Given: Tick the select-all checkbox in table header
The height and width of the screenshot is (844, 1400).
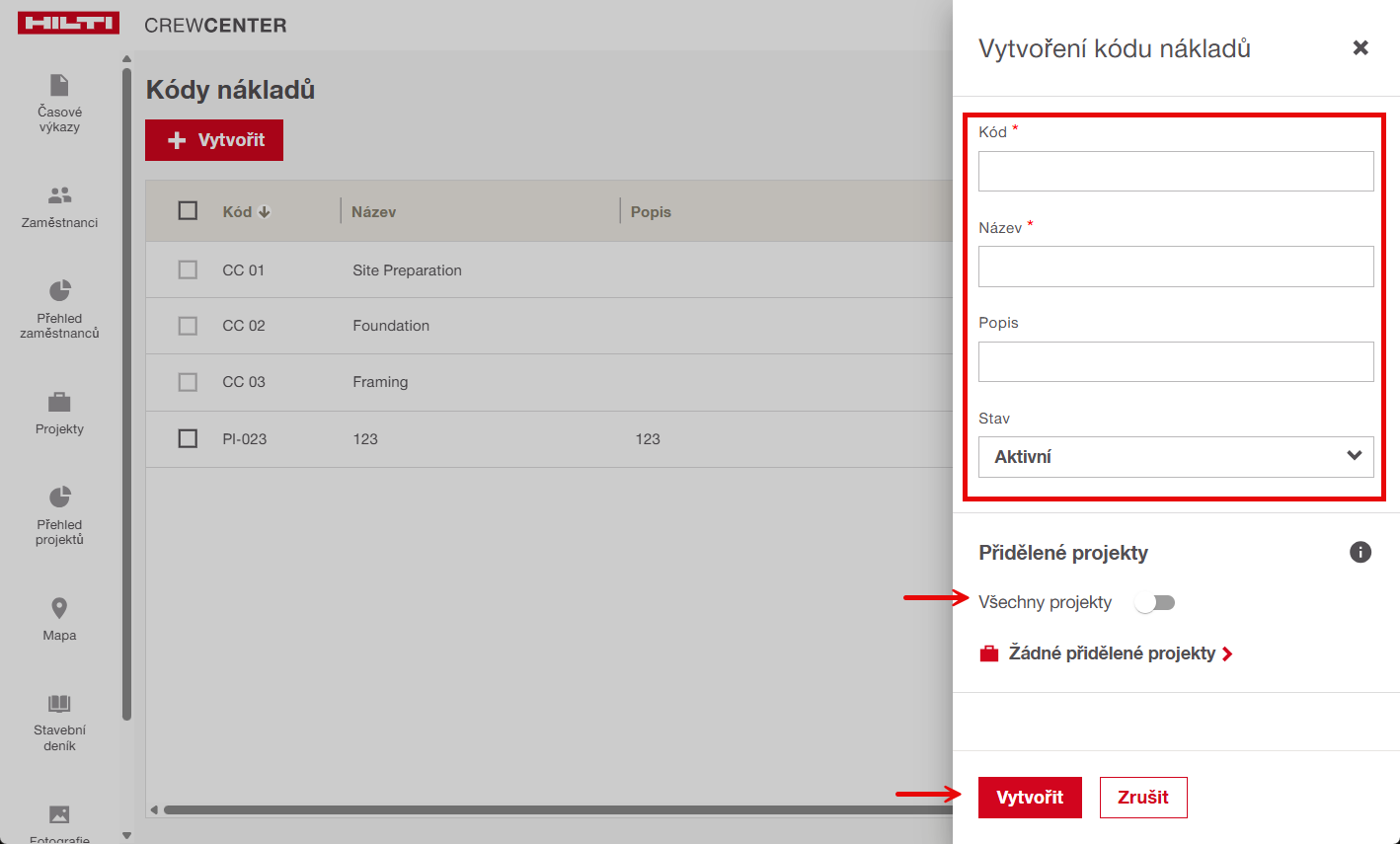Looking at the screenshot, I should (x=188, y=211).
